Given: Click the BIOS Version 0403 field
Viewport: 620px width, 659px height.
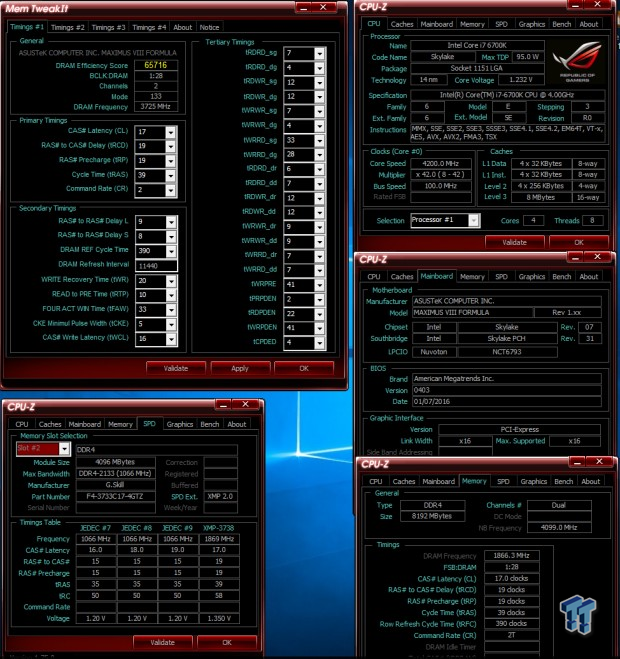Looking at the screenshot, I should pyautogui.click(x=507, y=390).
